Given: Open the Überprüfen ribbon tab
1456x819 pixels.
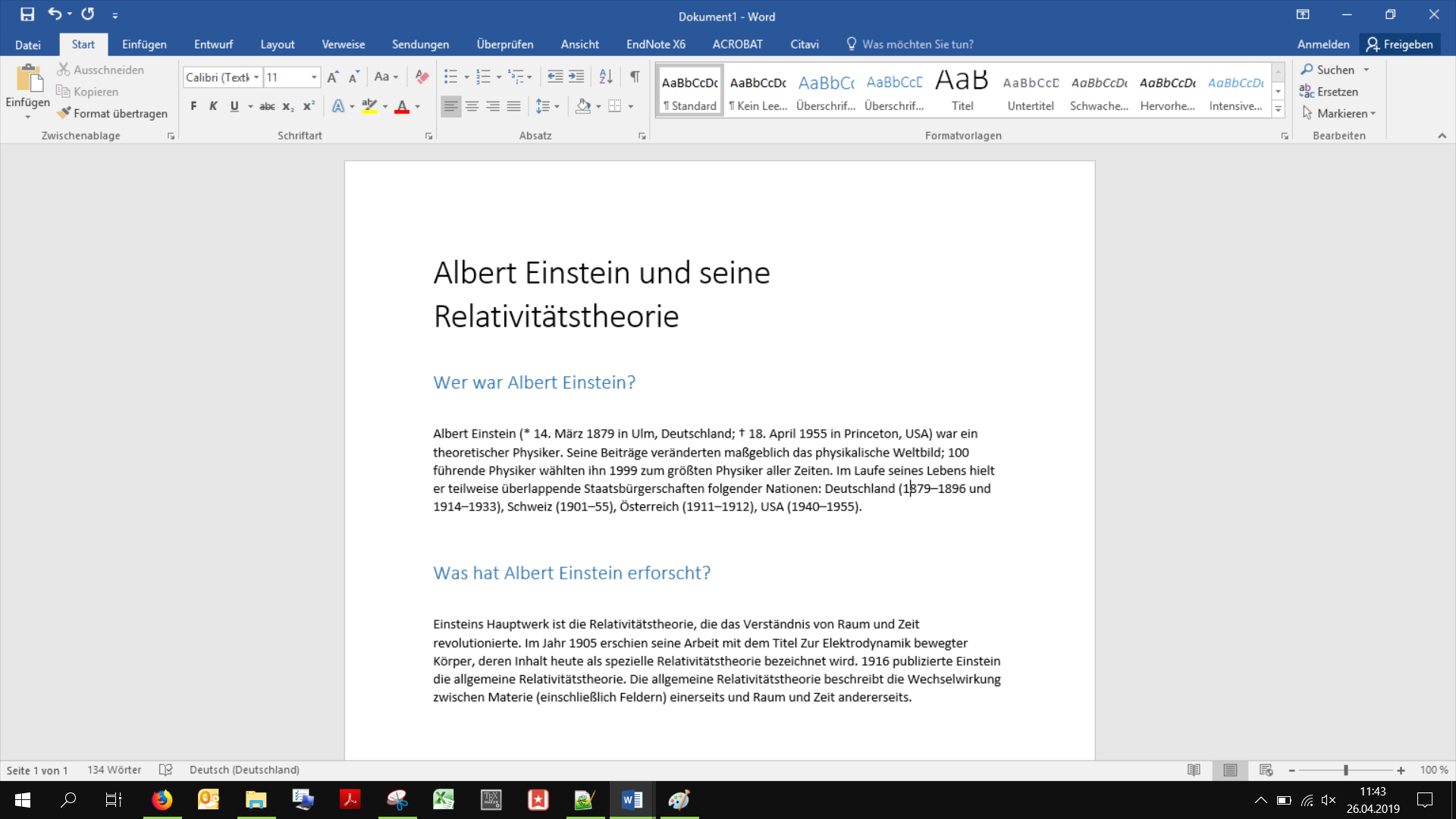Looking at the screenshot, I should tap(504, 44).
